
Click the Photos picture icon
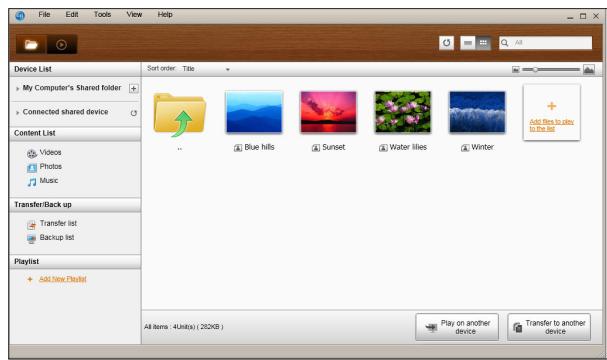point(32,168)
